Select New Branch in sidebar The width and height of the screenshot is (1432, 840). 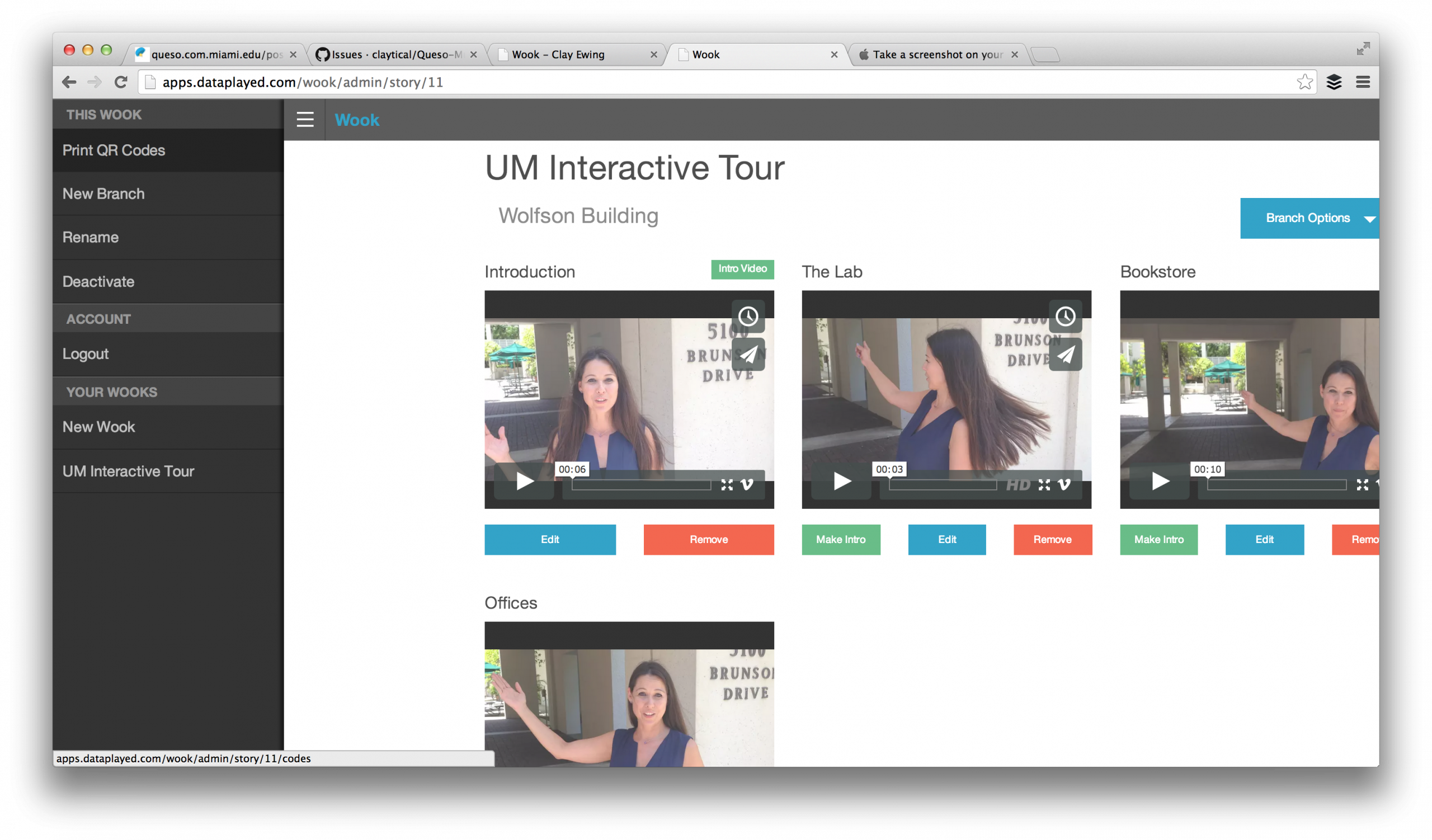tap(168, 194)
